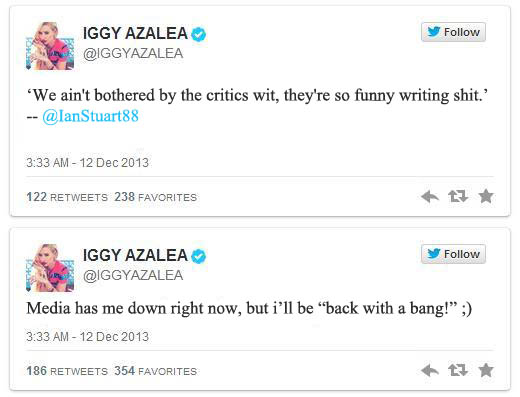Open @IGGYAZALEA handle in first tweet

[x=133, y=53]
